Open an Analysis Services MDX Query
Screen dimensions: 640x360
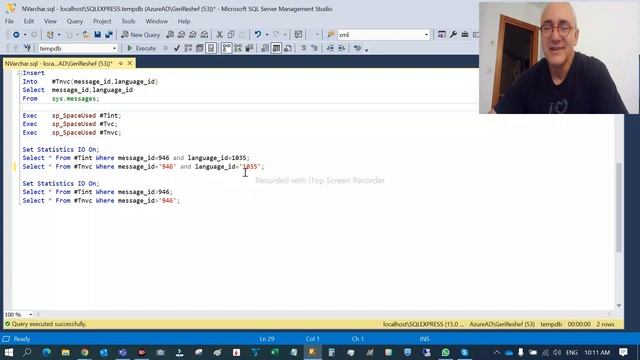coord(181,35)
